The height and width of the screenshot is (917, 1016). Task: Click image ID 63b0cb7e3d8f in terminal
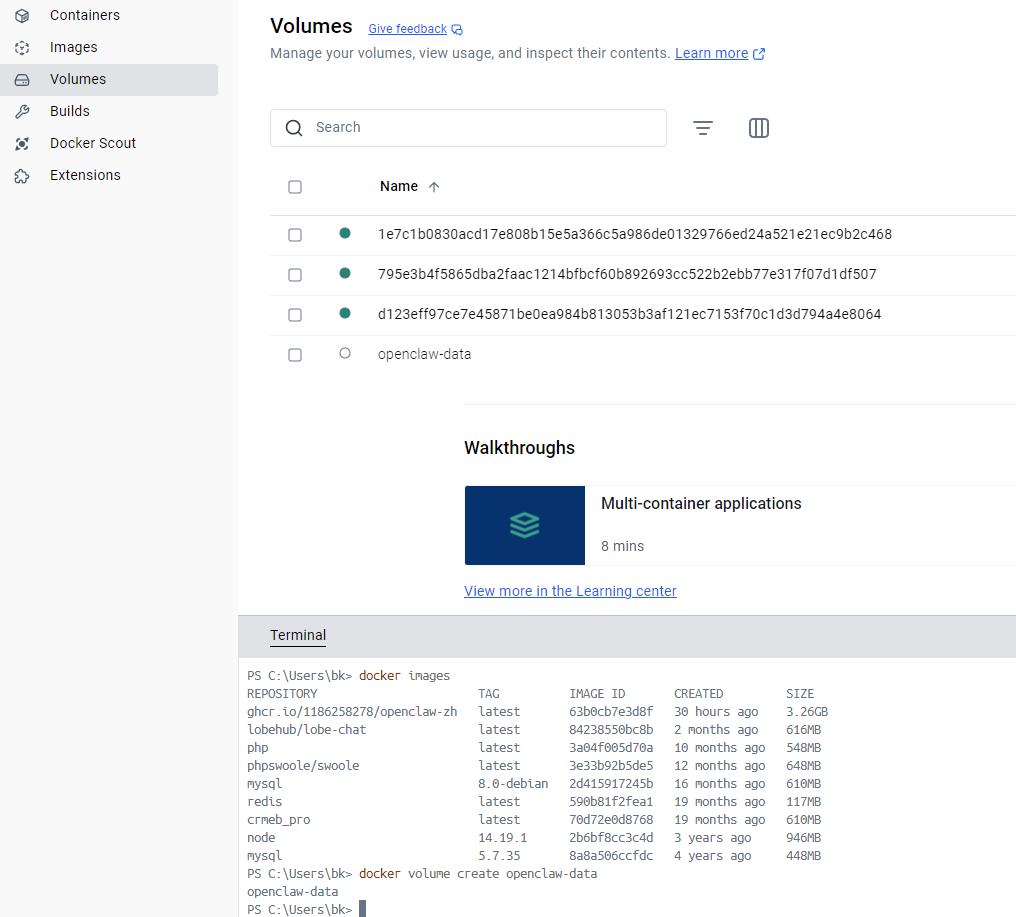click(x=611, y=712)
